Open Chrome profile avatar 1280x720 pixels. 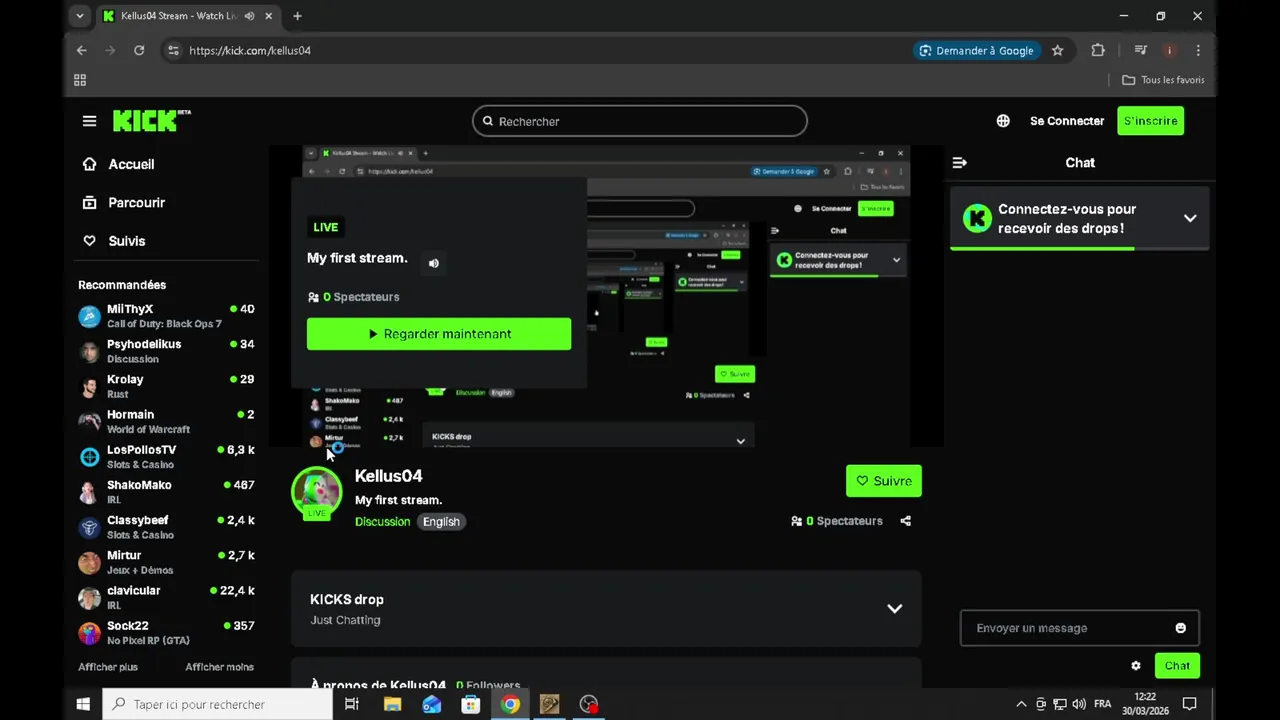1169,50
